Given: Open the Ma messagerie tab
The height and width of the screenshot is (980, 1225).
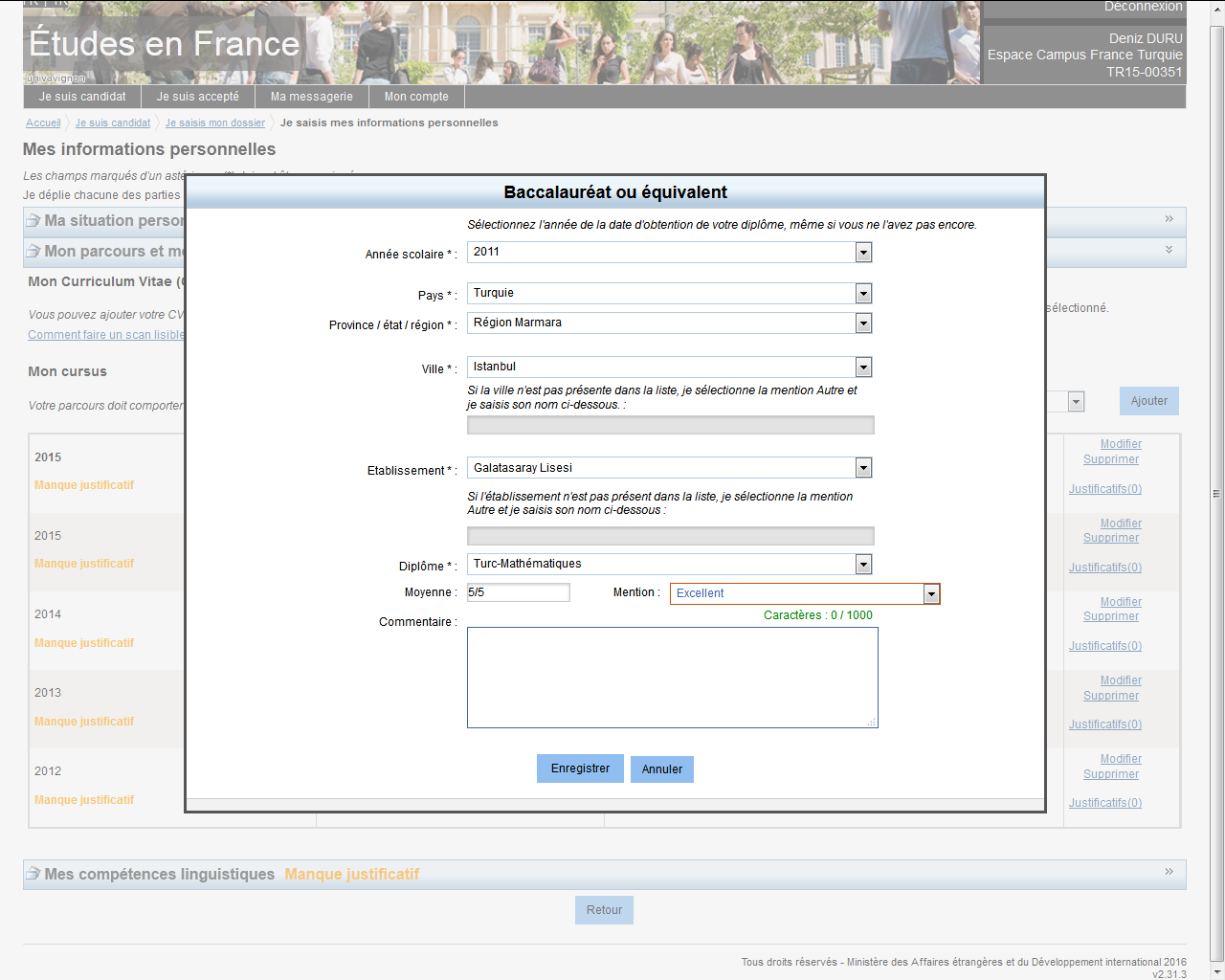Looking at the screenshot, I should coord(312,97).
